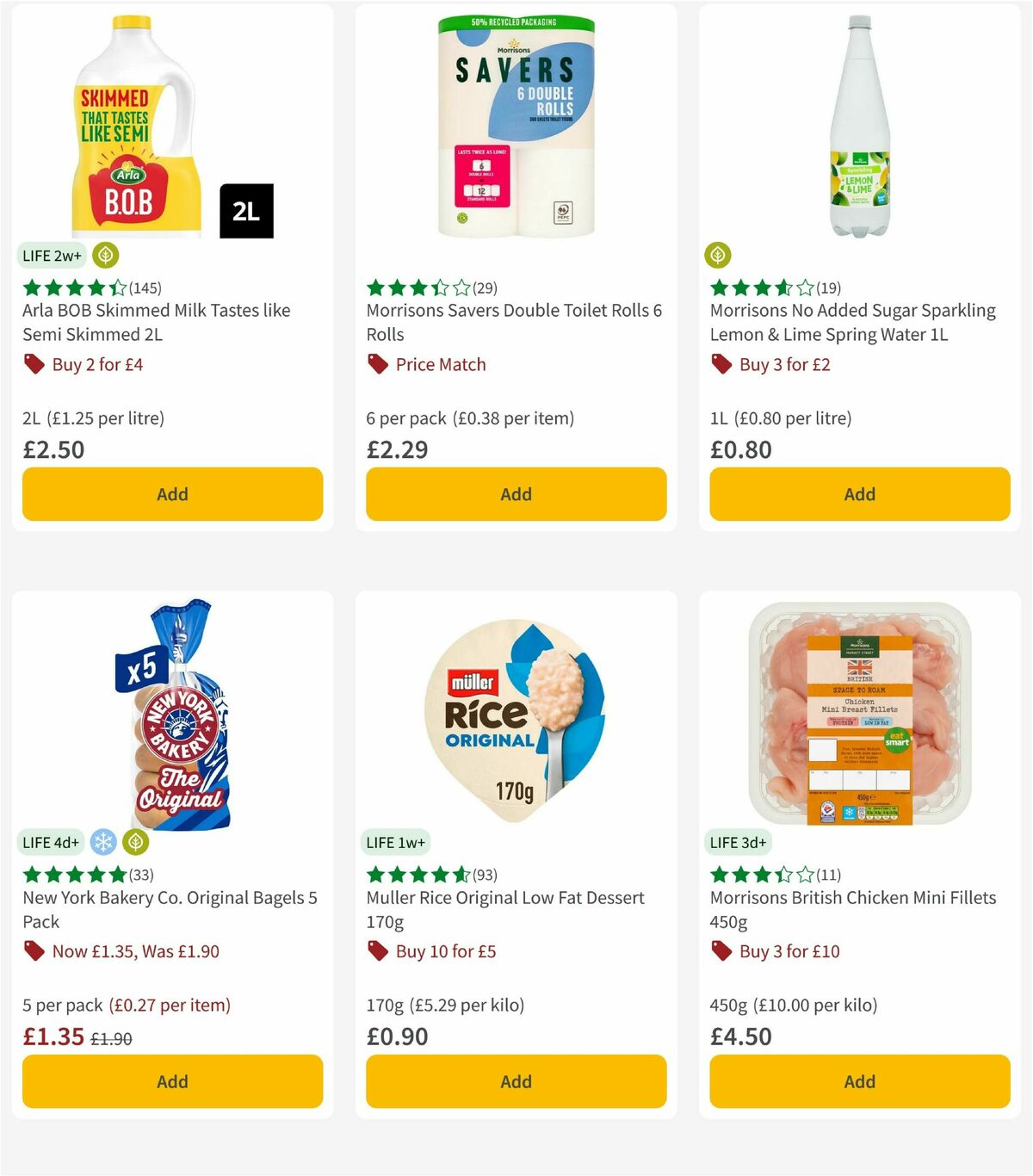The image size is (1033, 1176).
Task: Add the Lemon & Lime Spring Water to basket
Action: 858,494
